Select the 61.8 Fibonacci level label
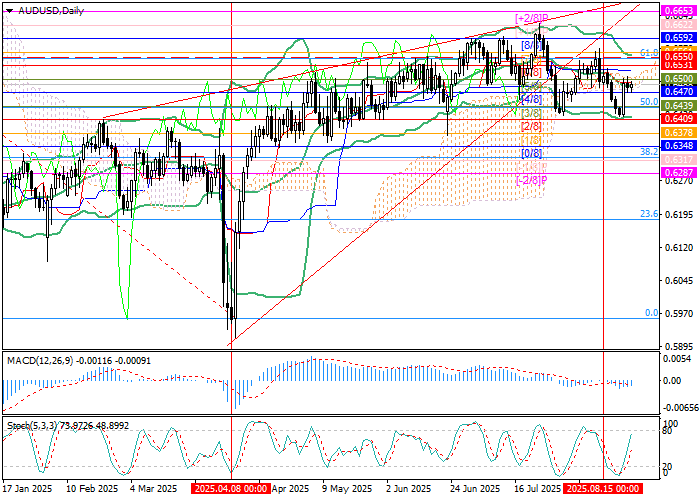This screenshot has height=500, width=700. [649, 53]
